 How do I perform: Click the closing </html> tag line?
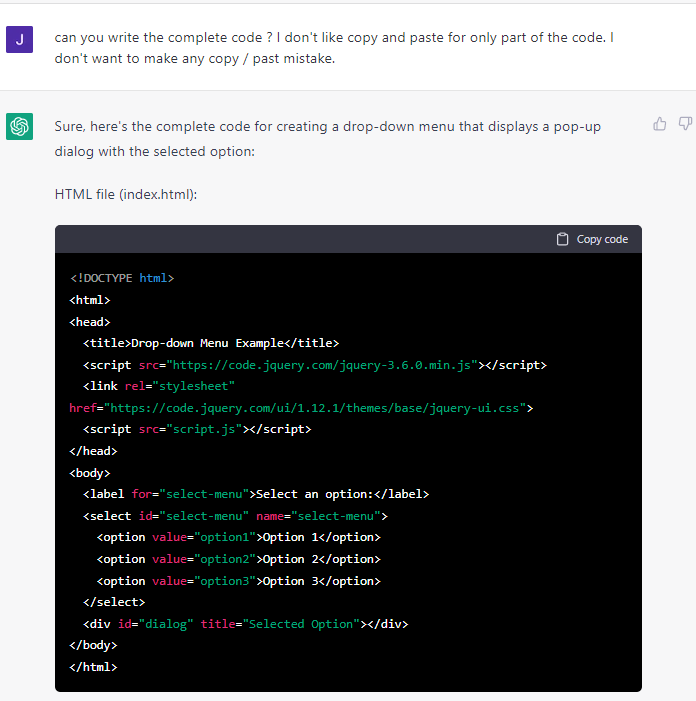(93, 667)
